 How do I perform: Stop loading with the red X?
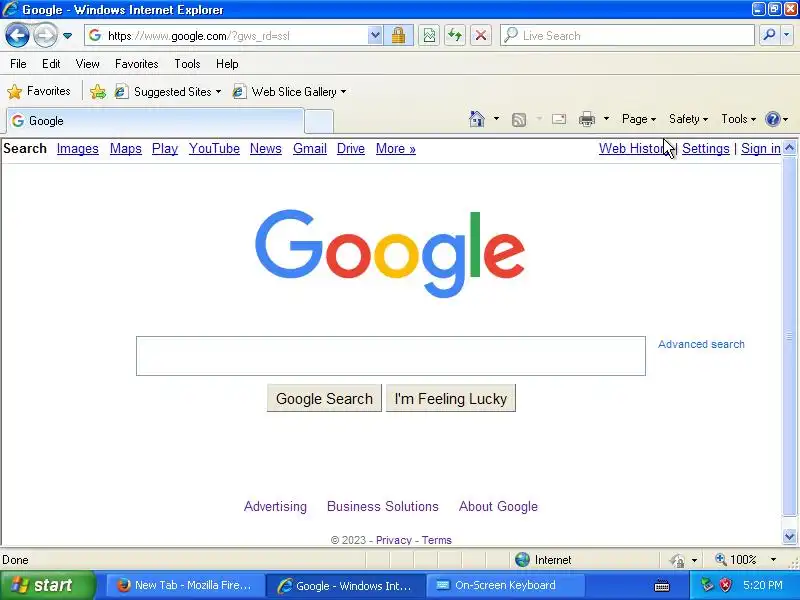click(x=481, y=36)
